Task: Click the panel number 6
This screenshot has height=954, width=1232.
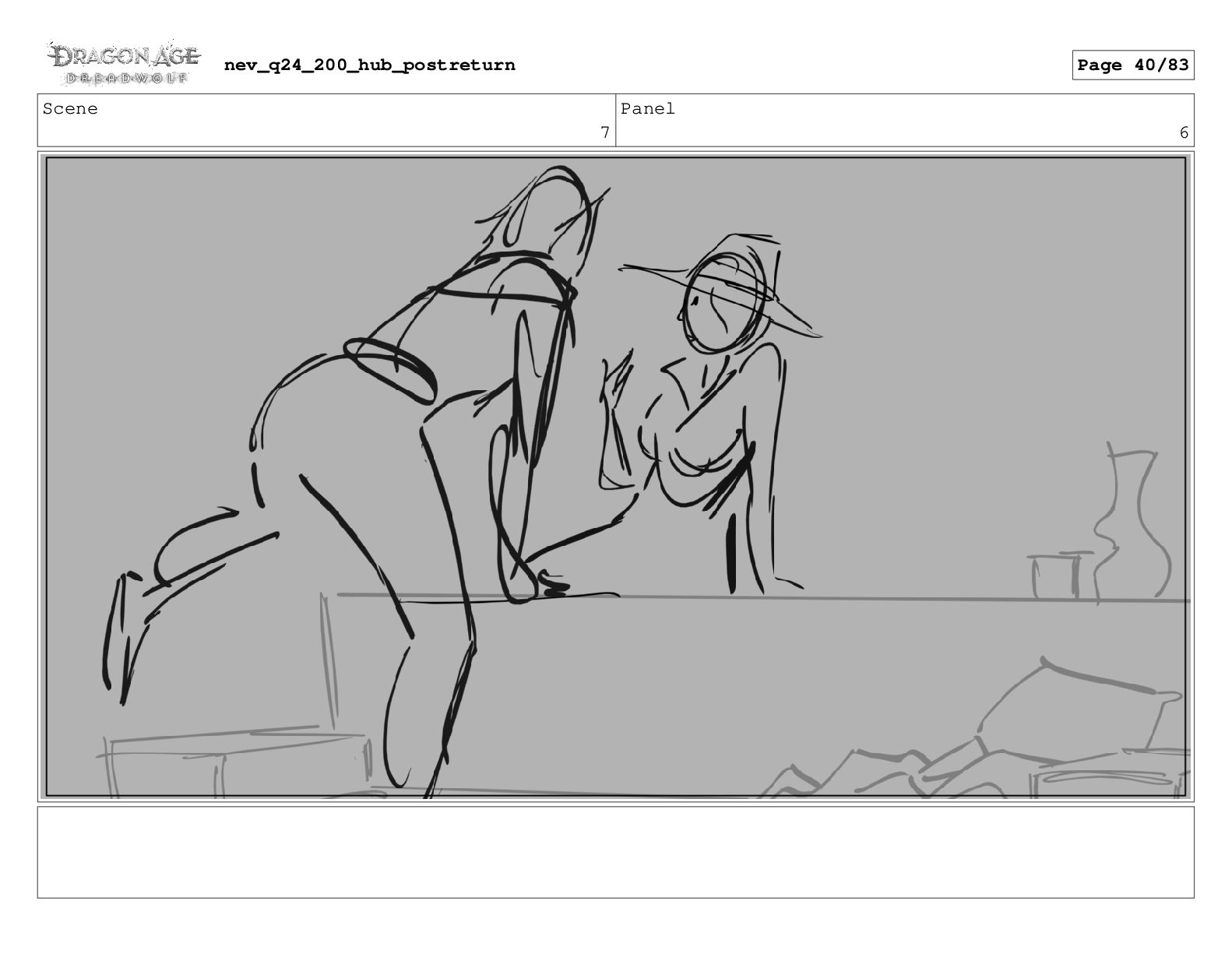Action: (1184, 132)
